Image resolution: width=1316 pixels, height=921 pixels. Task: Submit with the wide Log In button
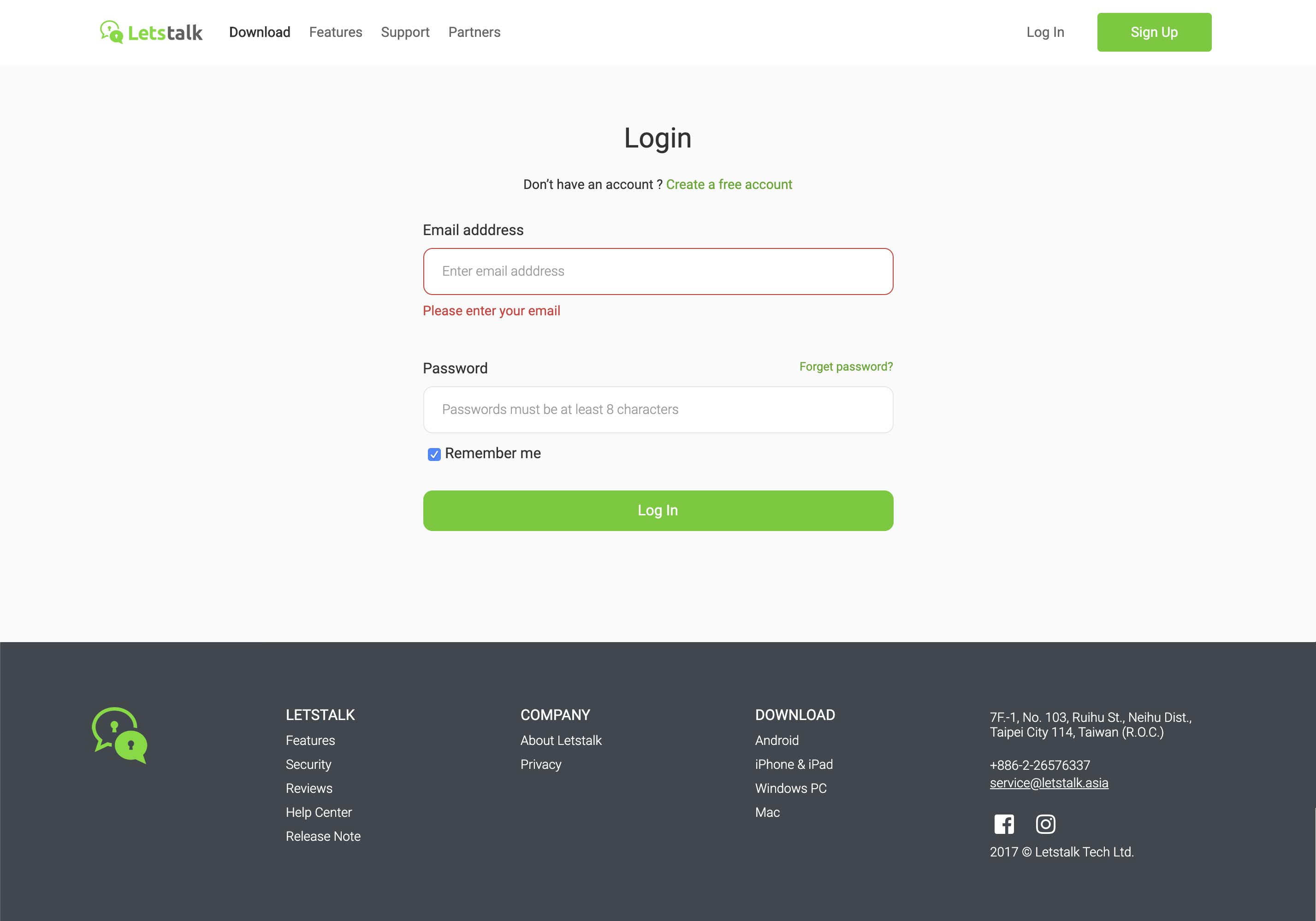point(658,511)
